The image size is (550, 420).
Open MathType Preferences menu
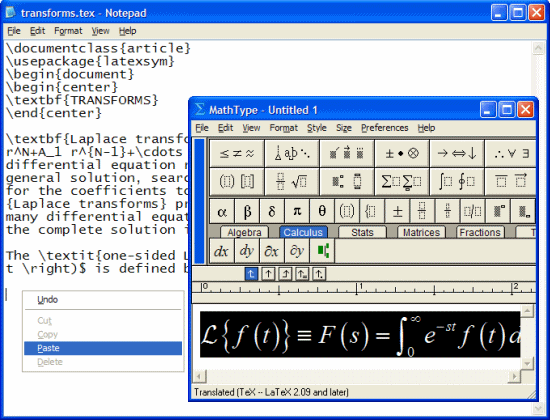click(384, 128)
